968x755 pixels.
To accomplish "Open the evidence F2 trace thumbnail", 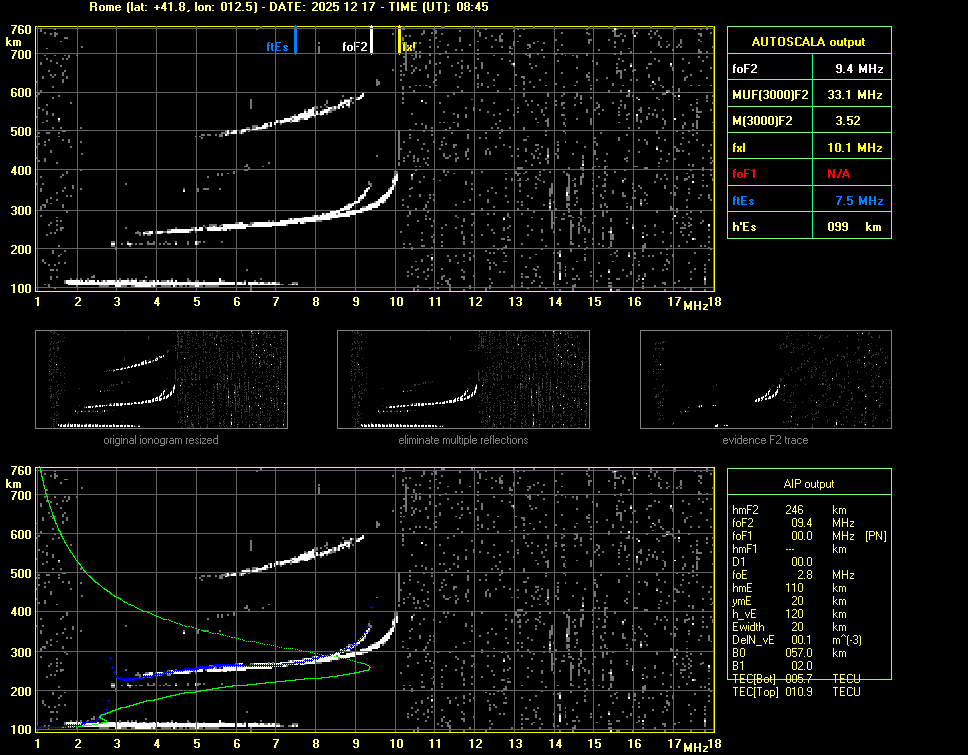I will (x=765, y=380).
